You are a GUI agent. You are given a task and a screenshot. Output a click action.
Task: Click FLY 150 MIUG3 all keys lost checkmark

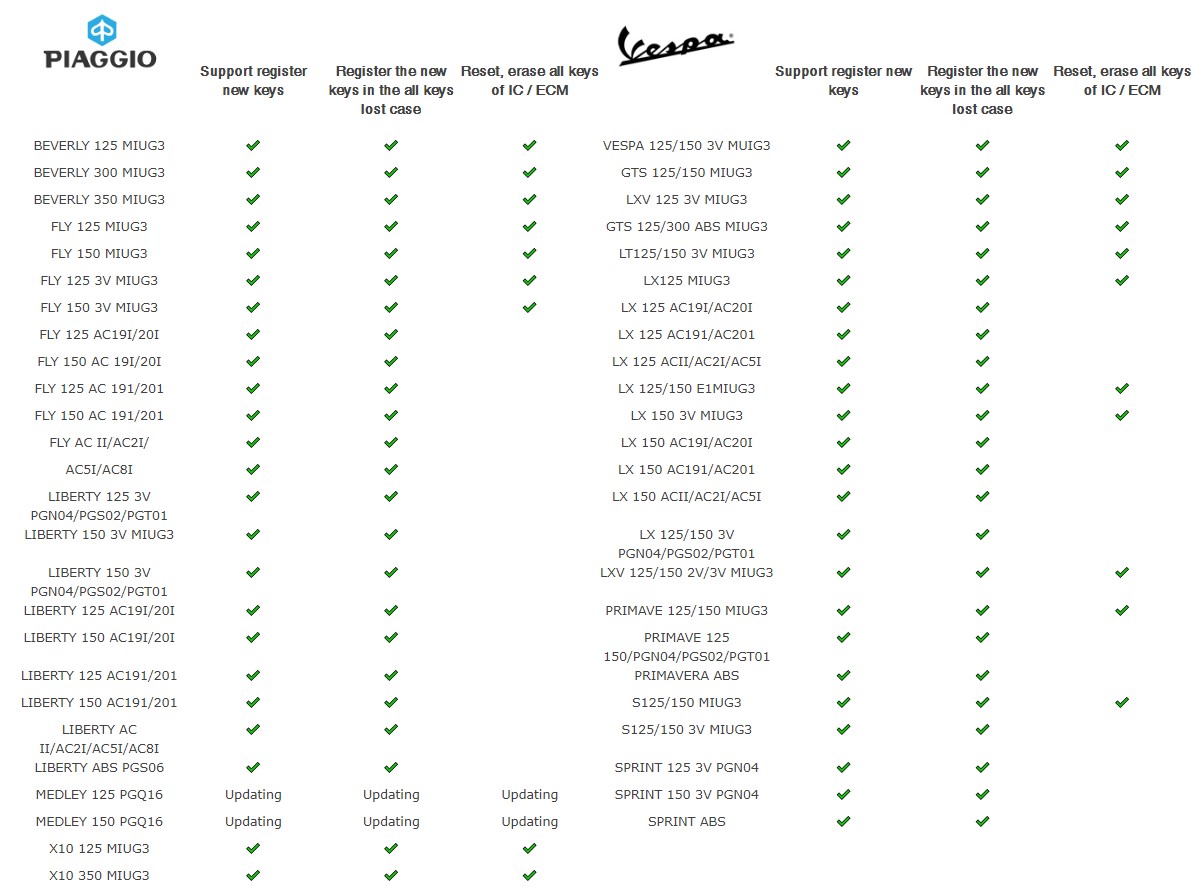391,254
